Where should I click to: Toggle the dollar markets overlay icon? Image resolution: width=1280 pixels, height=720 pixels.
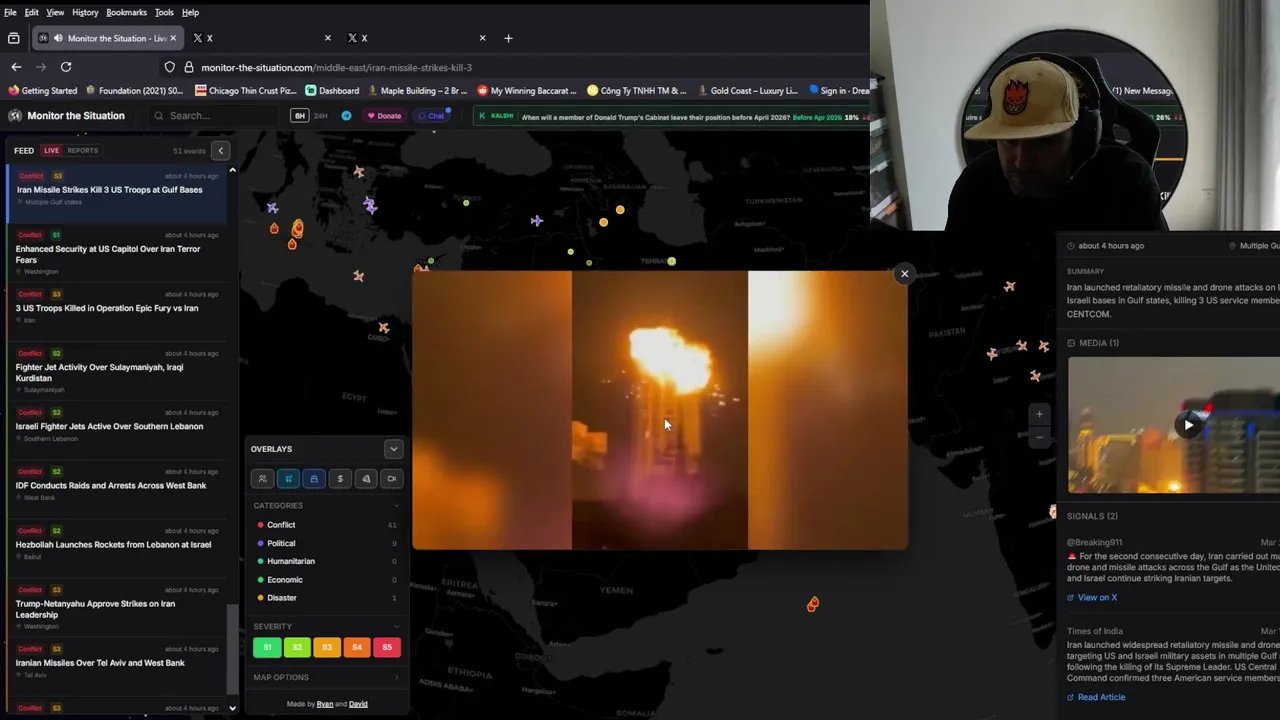coord(340,479)
